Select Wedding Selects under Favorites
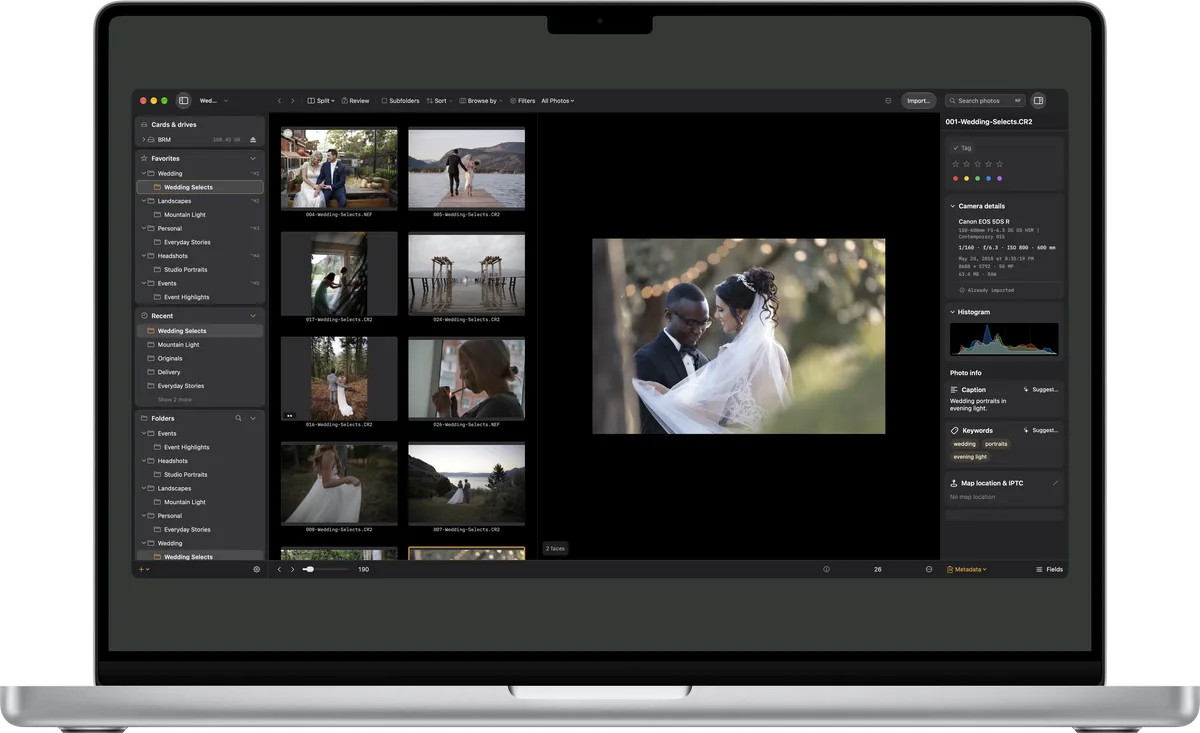The image size is (1200, 733). coord(201,187)
